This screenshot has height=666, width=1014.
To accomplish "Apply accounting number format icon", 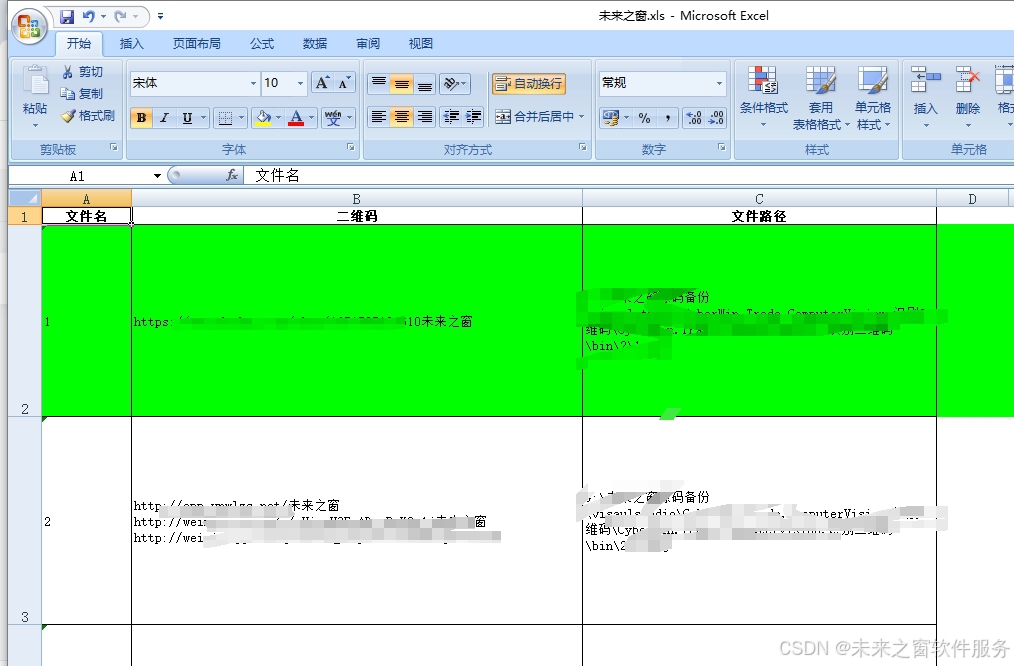I will point(611,118).
